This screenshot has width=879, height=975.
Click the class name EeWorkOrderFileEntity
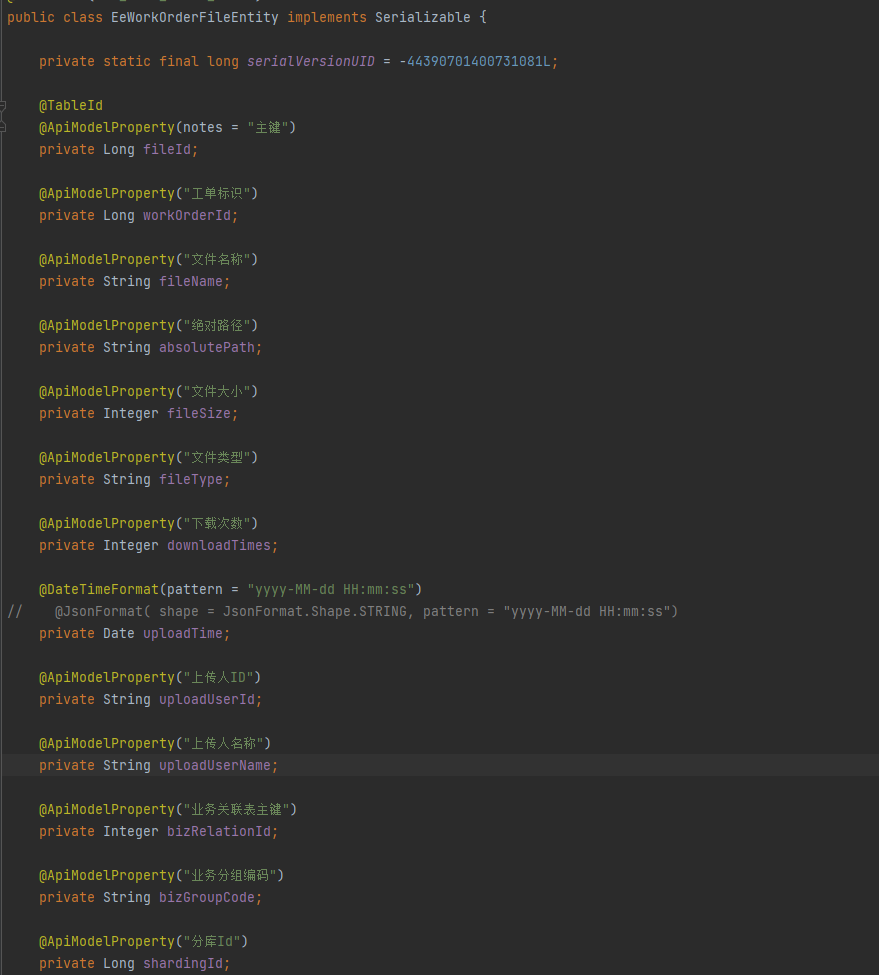195,17
